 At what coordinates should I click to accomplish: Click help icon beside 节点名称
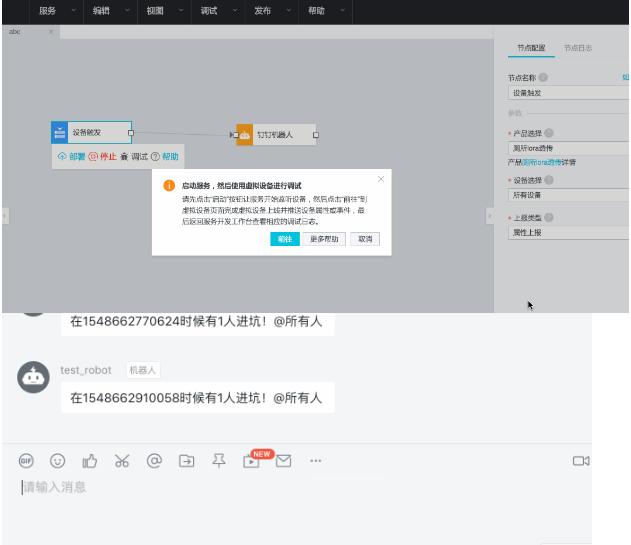coord(543,77)
